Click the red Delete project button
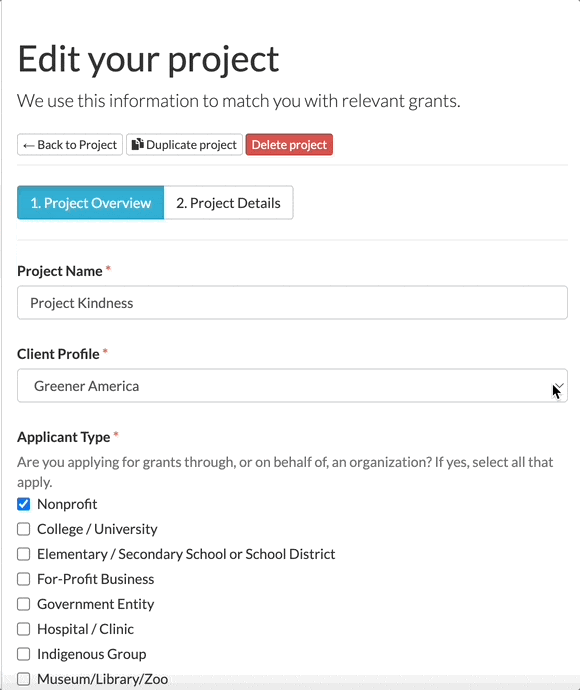Viewport: 580px width, 690px height. tap(289, 145)
